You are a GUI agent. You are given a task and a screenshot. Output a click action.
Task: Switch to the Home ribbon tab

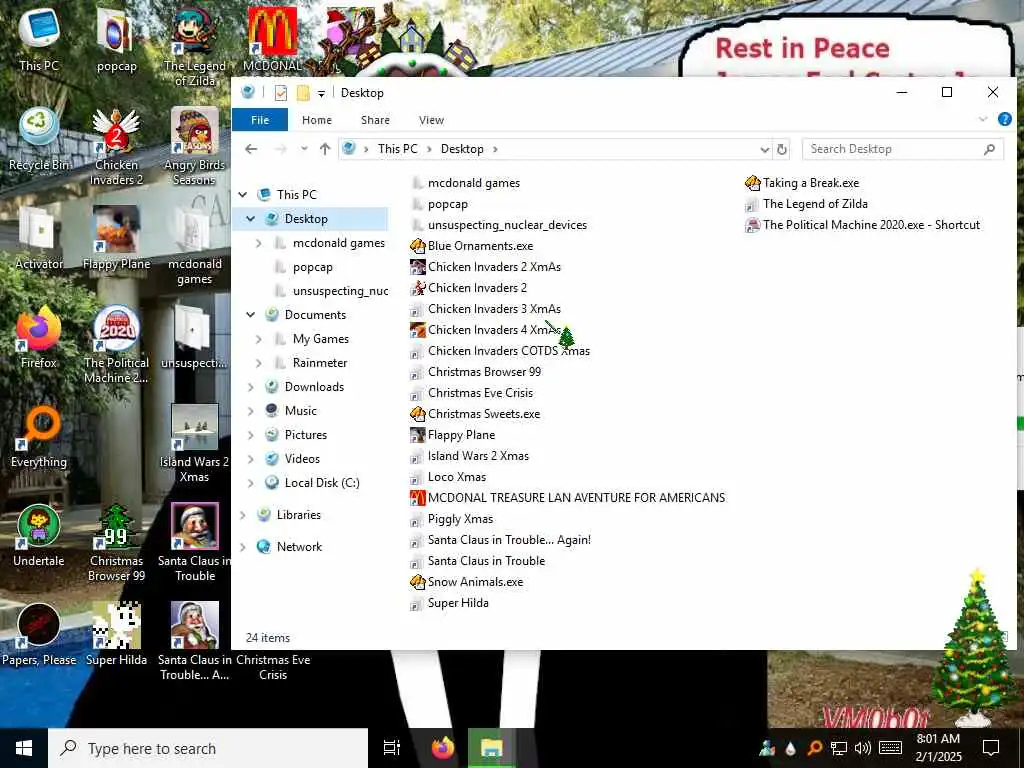tap(317, 120)
